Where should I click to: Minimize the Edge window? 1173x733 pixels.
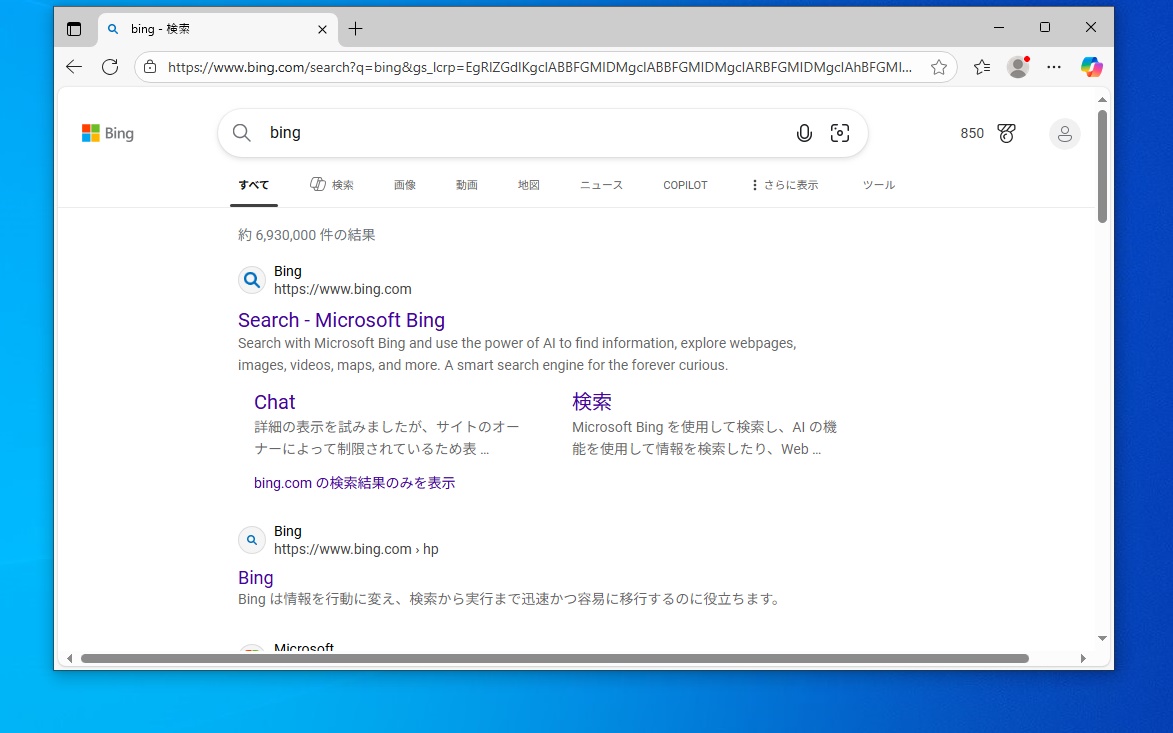(x=999, y=28)
